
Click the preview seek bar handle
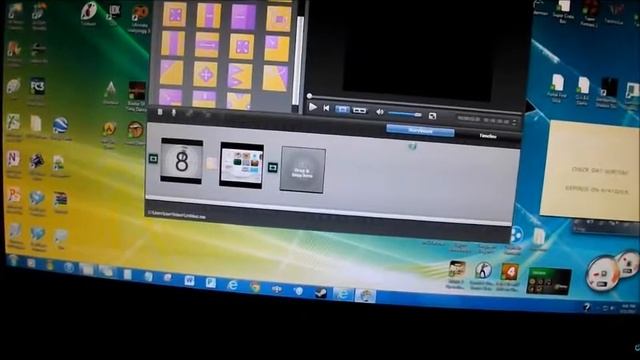(309, 96)
